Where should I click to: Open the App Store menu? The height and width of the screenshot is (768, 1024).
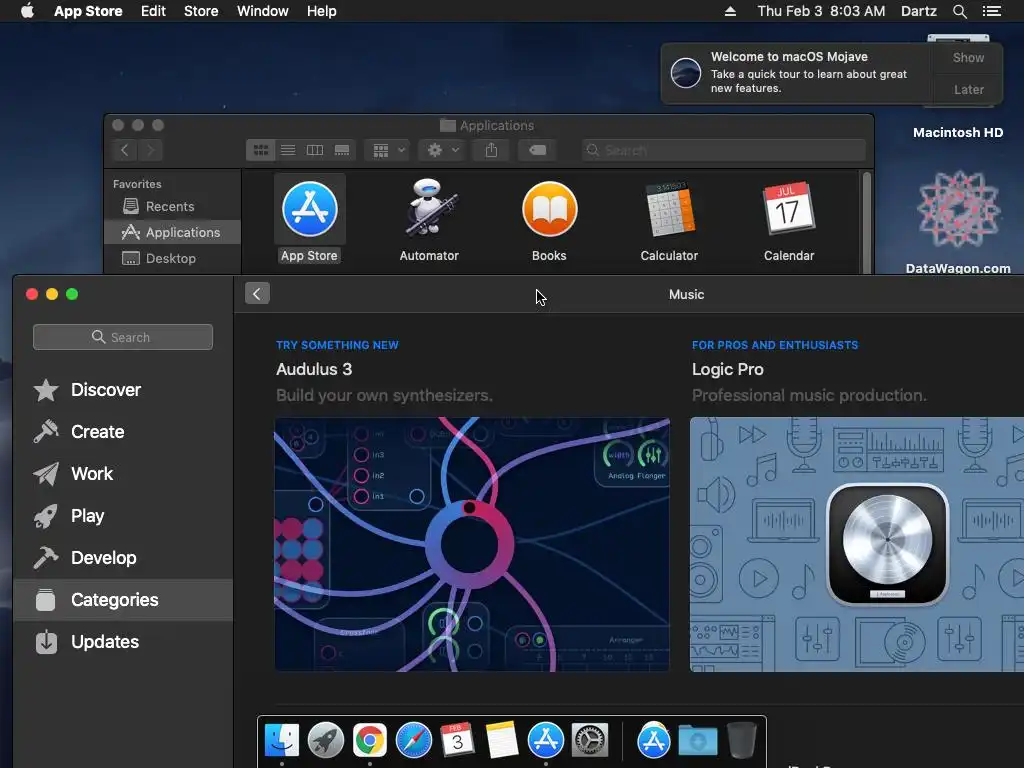88,11
